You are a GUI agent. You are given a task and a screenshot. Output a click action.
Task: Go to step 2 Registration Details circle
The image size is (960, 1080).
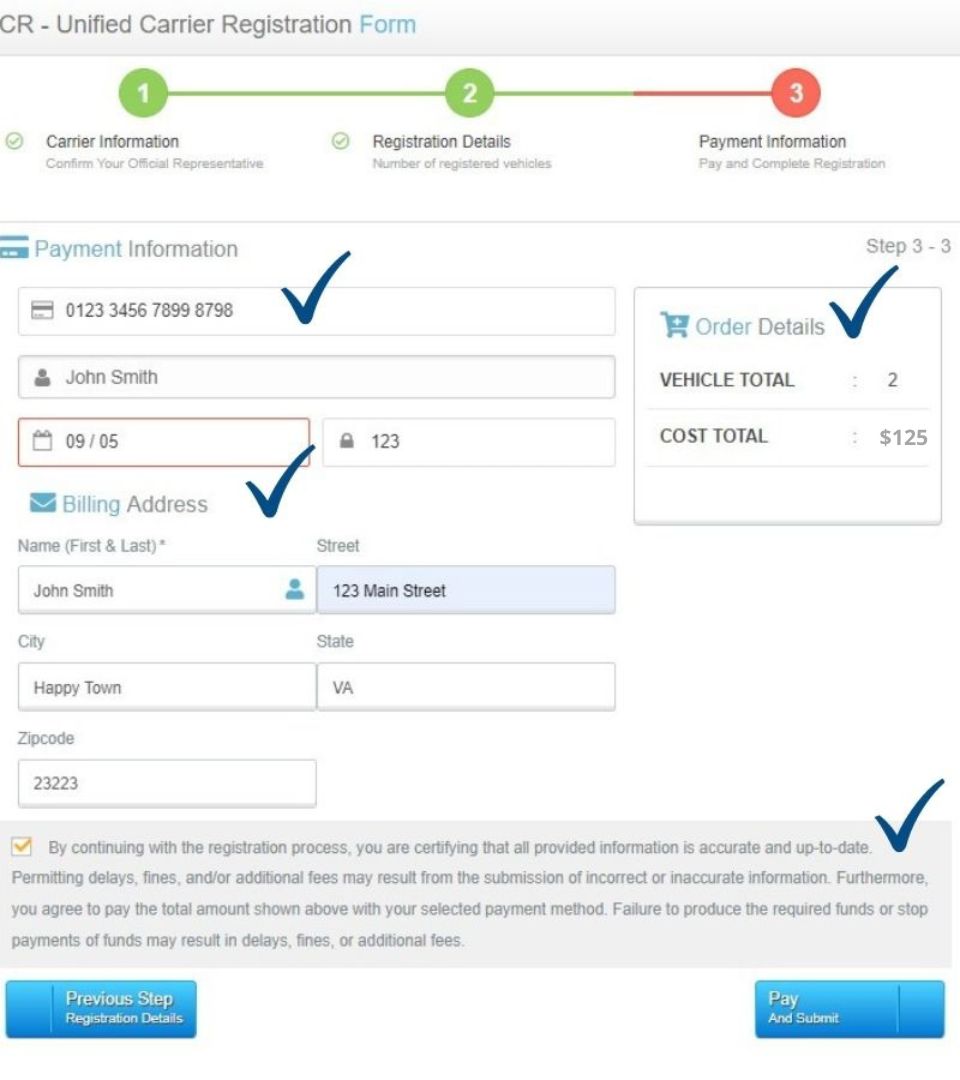pos(470,93)
